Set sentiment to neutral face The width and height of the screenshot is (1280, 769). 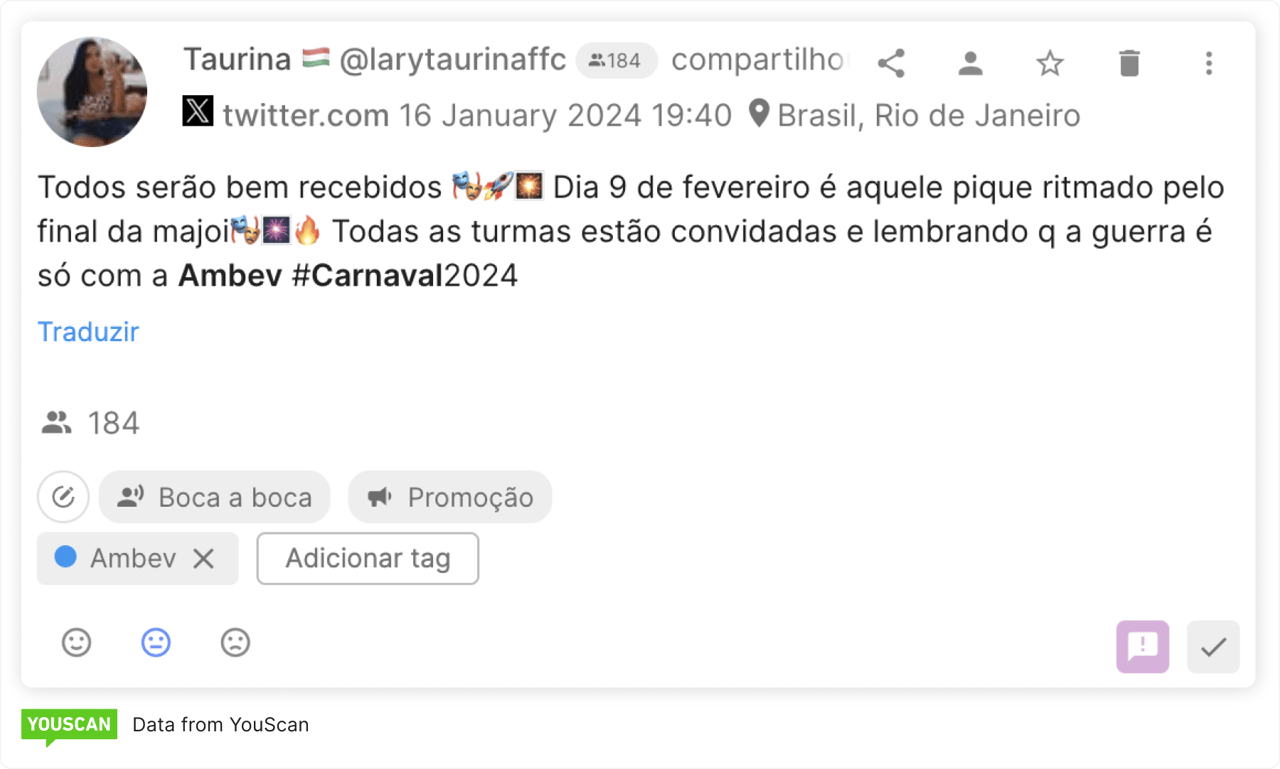tap(156, 642)
